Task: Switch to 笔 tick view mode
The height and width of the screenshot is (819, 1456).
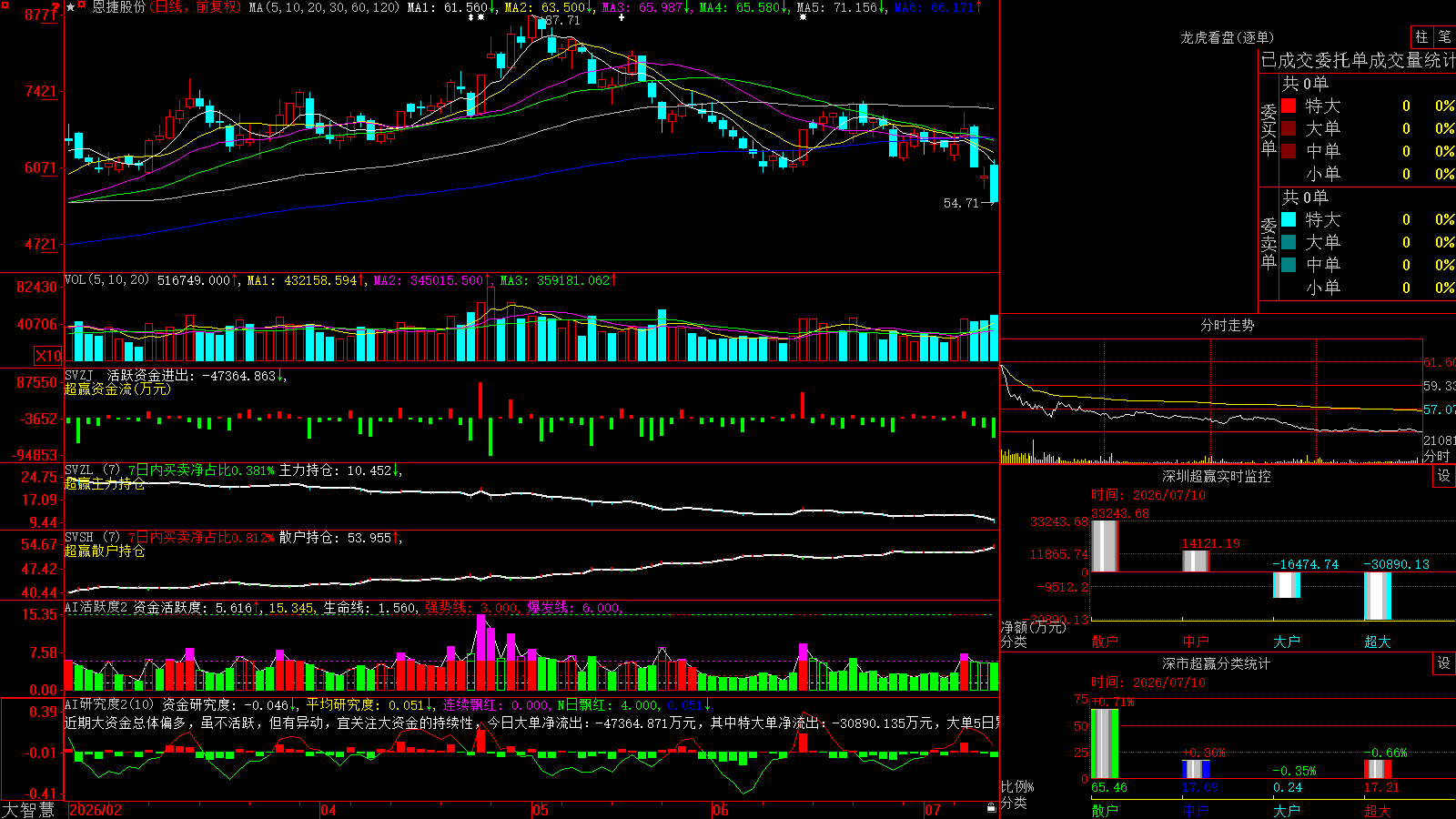Action: tap(1444, 37)
